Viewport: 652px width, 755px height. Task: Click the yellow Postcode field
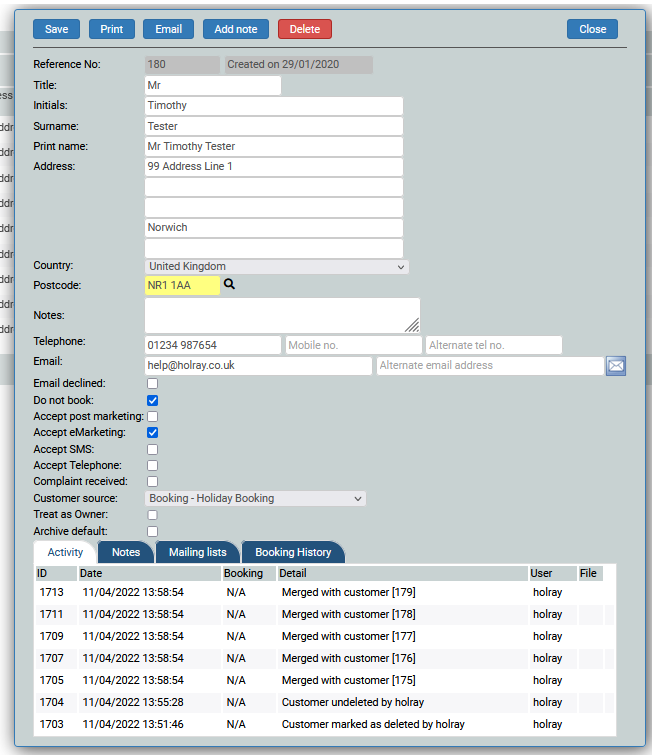(x=182, y=285)
